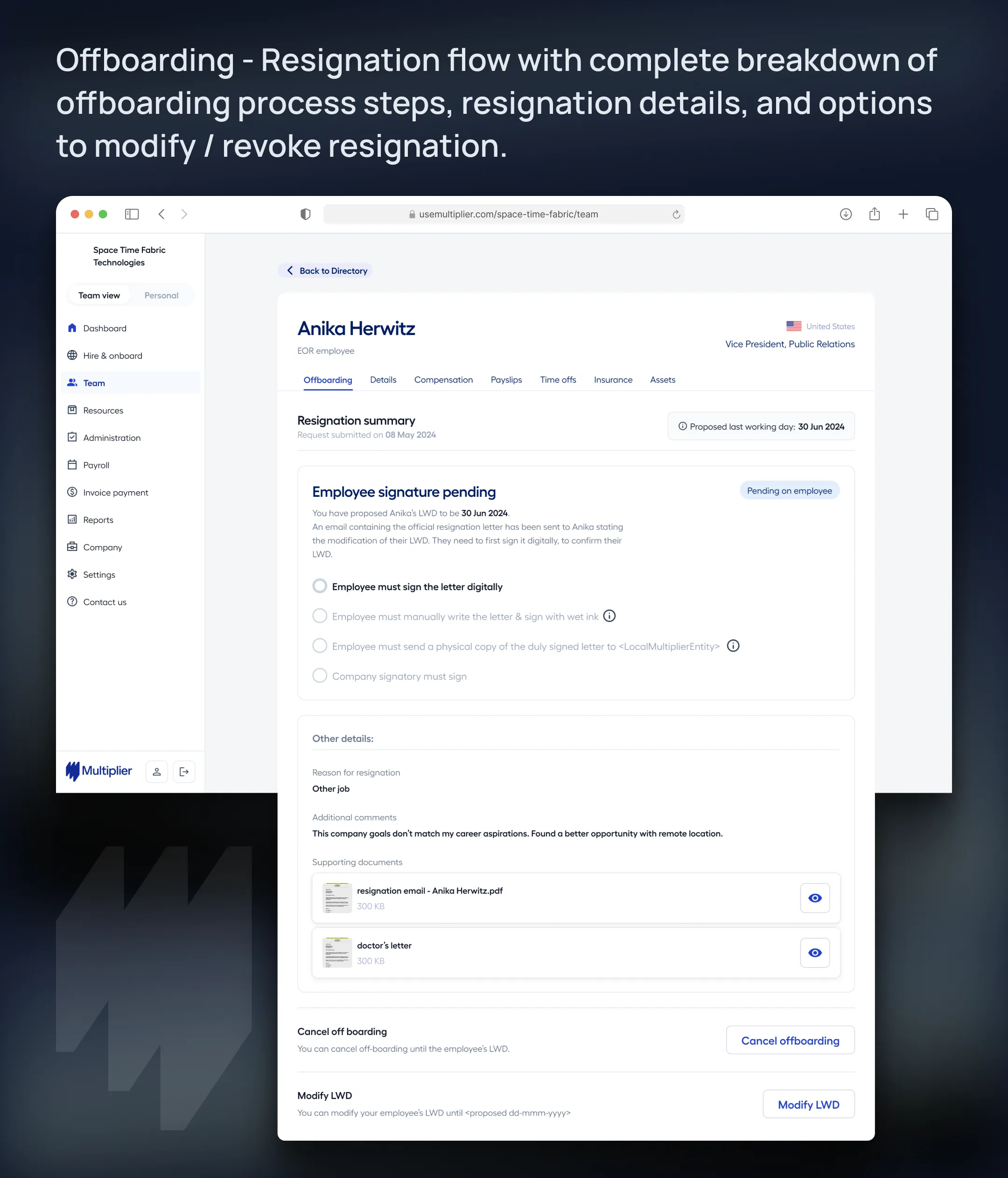Select 'Employee must sign the letter digitally' radio
This screenshot has height=1178, width=1008.
click(320, 586)
